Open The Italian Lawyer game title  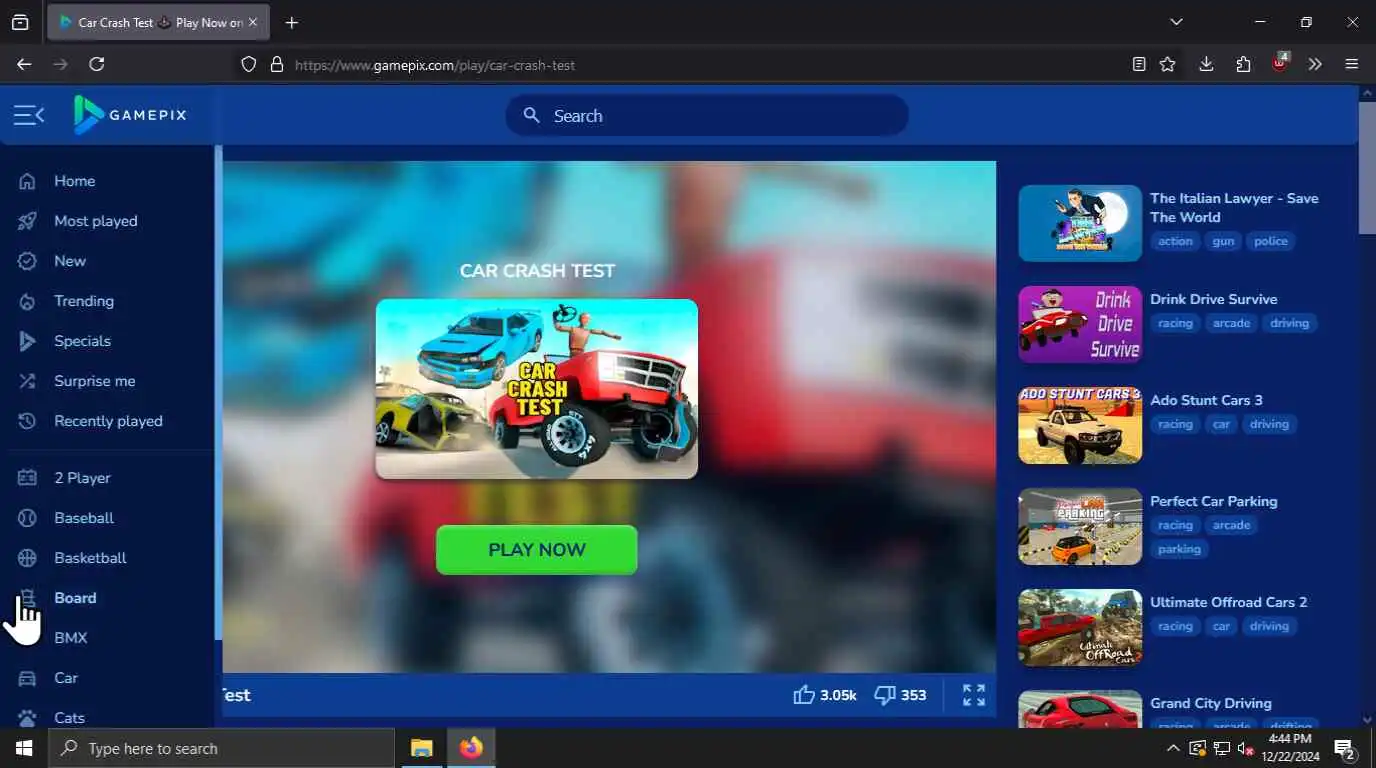coord(1234,208)
